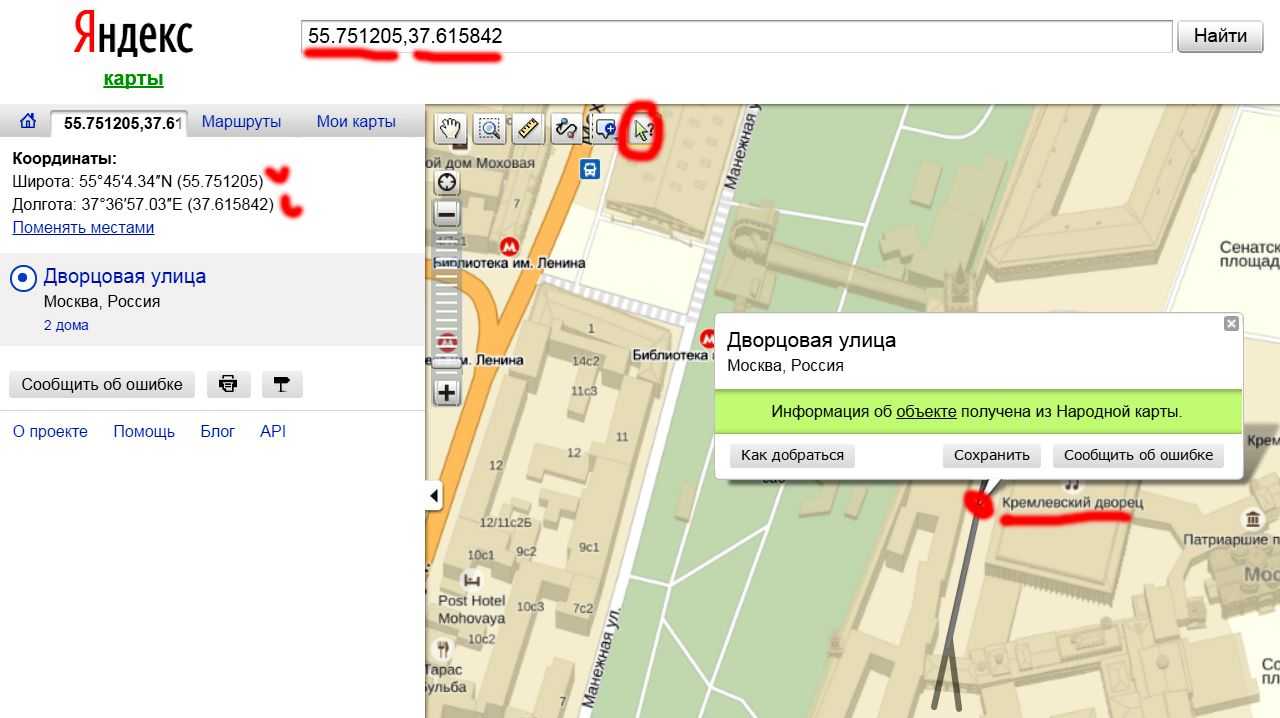This screenshot has width=1280, height=718.
Task: Click Сохранить in balloon
Action: pos(992,455)
